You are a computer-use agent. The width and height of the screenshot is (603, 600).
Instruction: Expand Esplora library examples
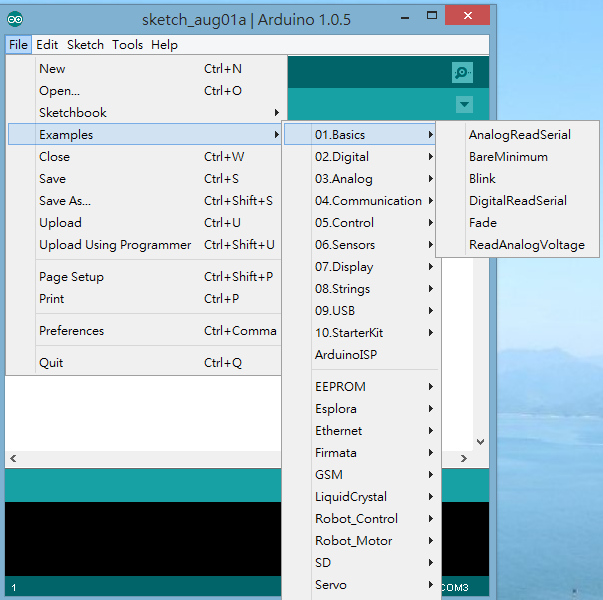pyautogui.click(x=361, y=408)
